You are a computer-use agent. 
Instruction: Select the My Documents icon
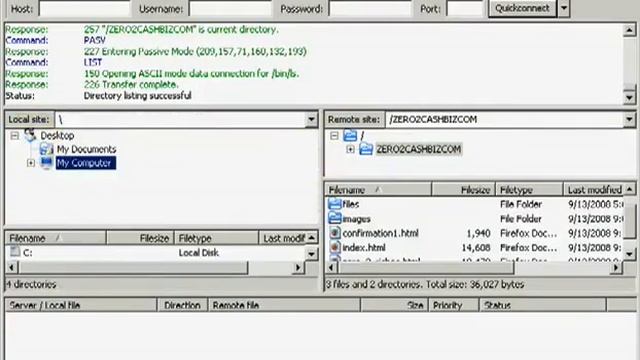pos(46,149)
